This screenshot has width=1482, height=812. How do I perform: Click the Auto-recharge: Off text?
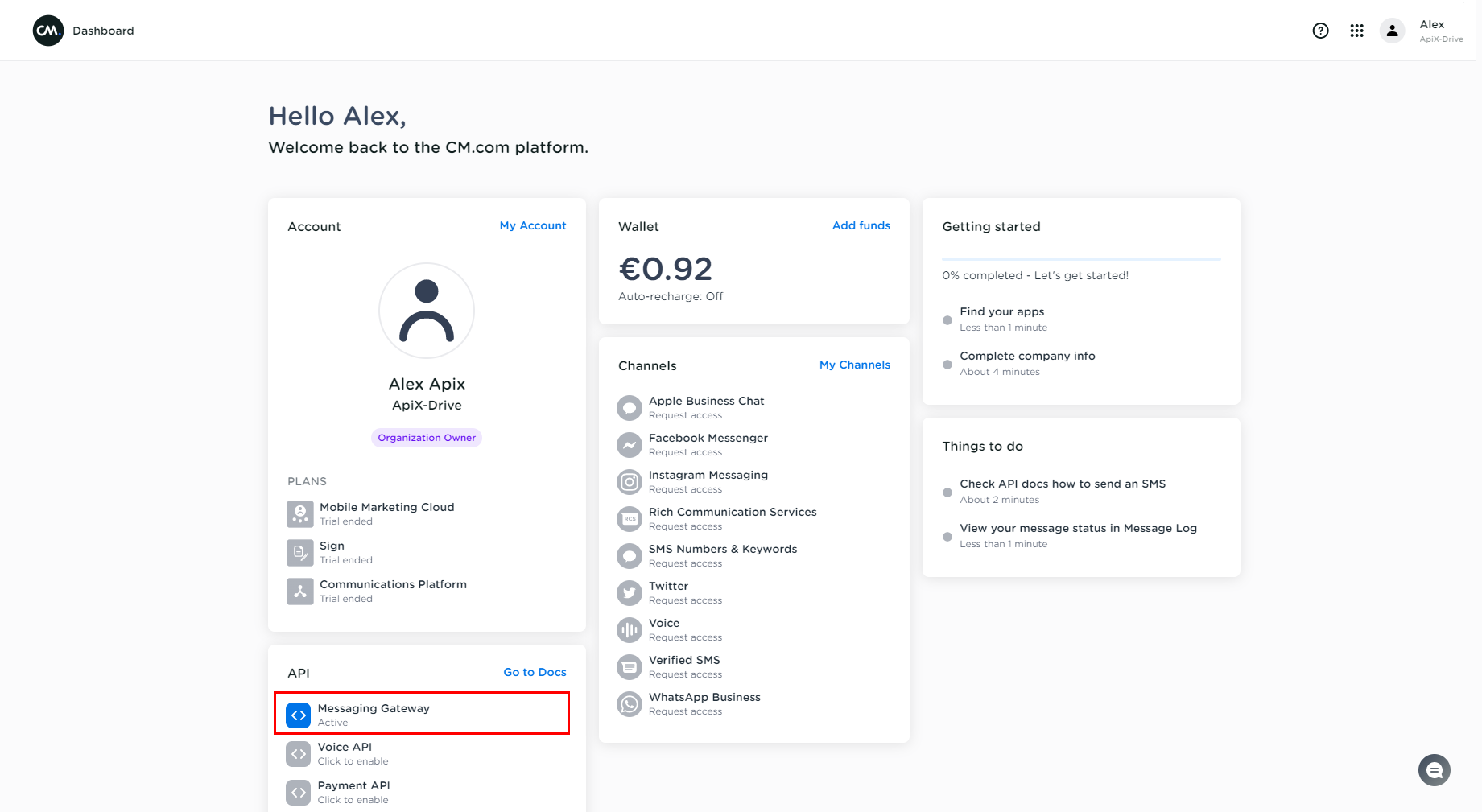[x=671, y=296]
